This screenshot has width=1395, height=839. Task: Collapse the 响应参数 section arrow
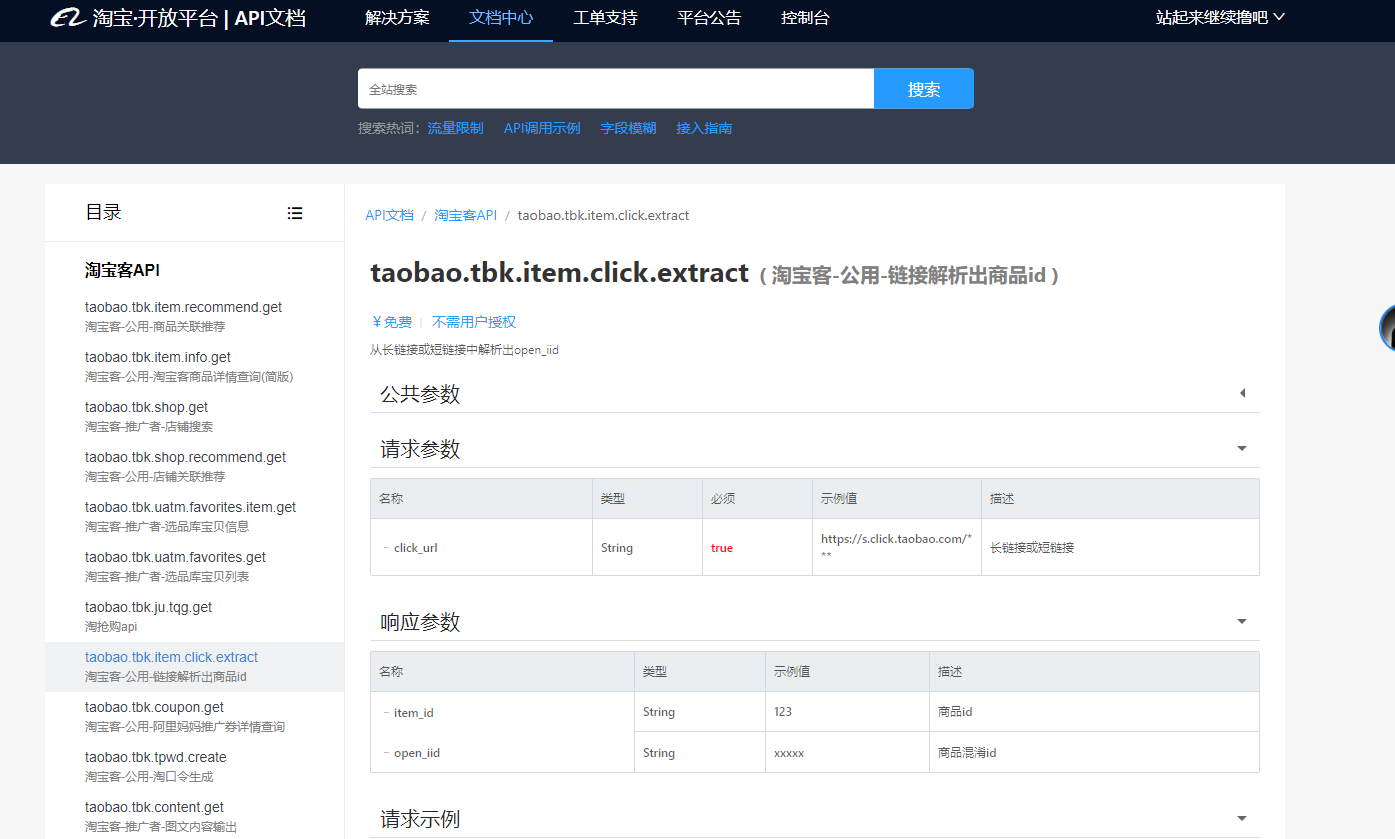(x=1242, y=622)
